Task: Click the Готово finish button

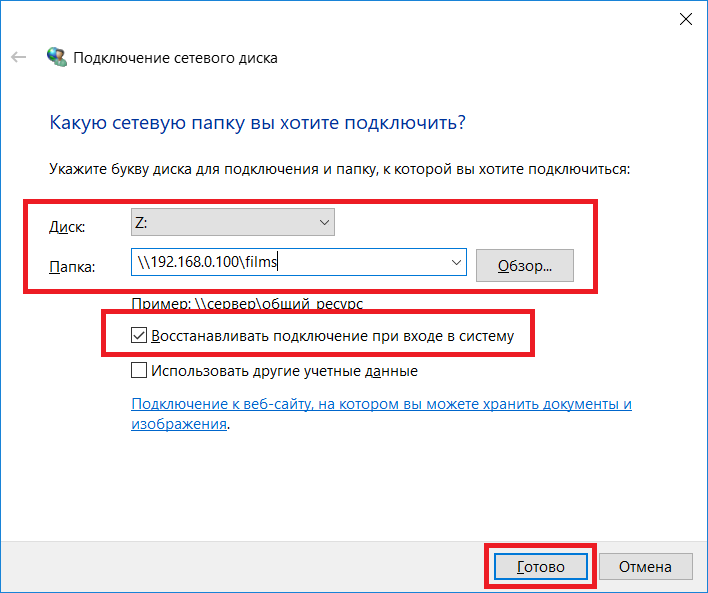Action: click(540, 566)
